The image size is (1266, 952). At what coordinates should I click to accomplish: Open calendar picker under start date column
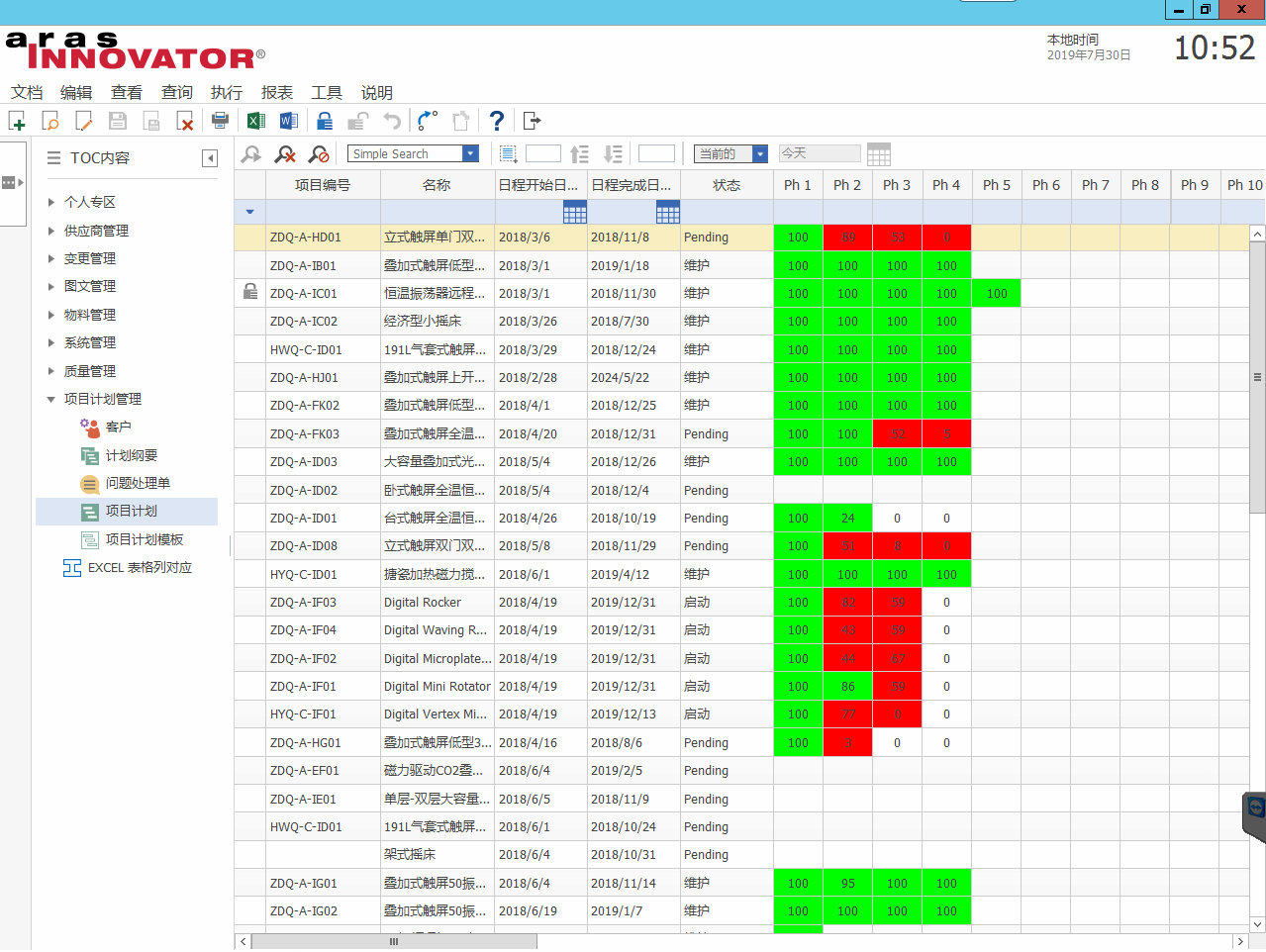click(574, 212)
